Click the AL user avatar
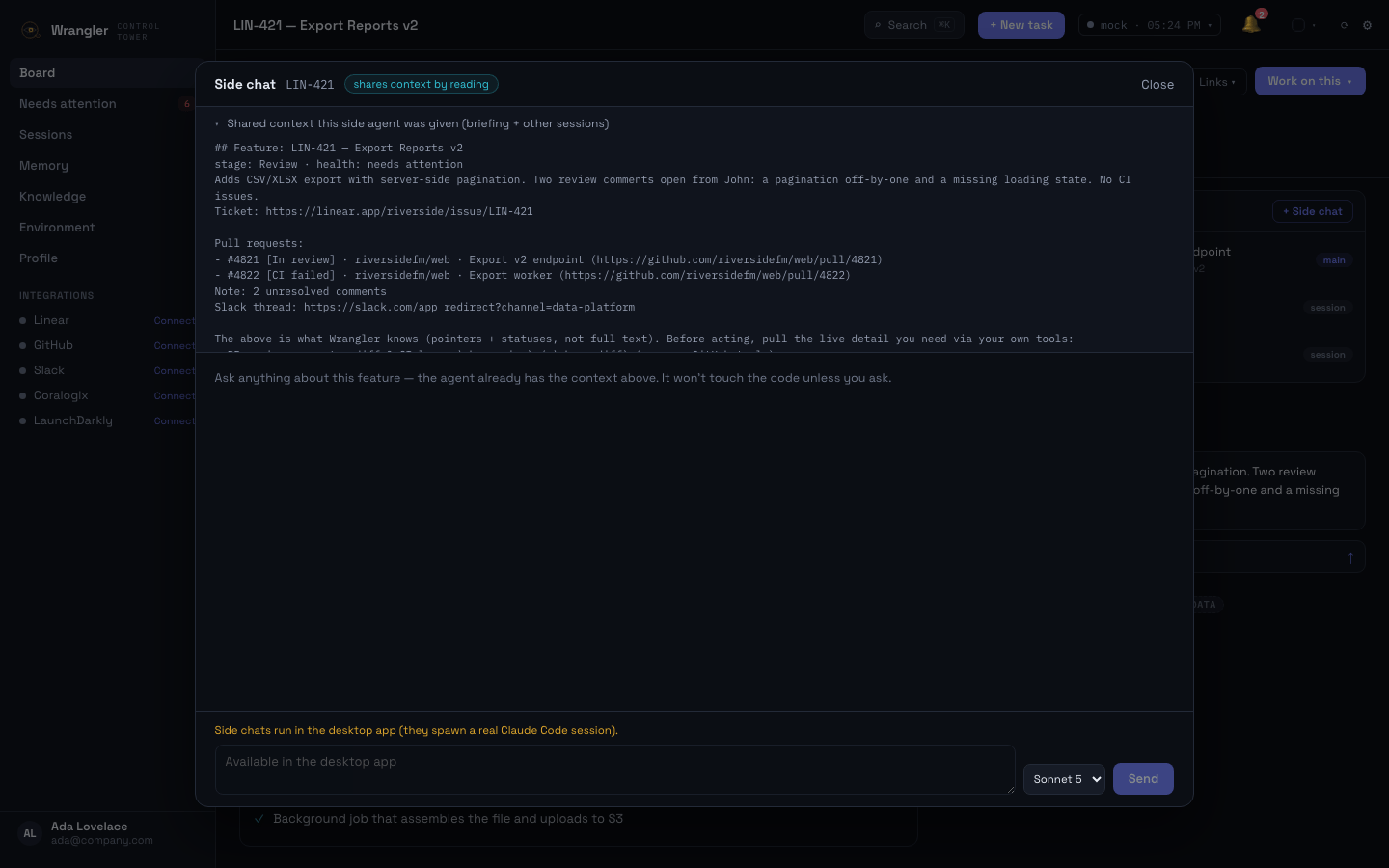Viewport: 1389px width, 868px height. click(30, 833)
